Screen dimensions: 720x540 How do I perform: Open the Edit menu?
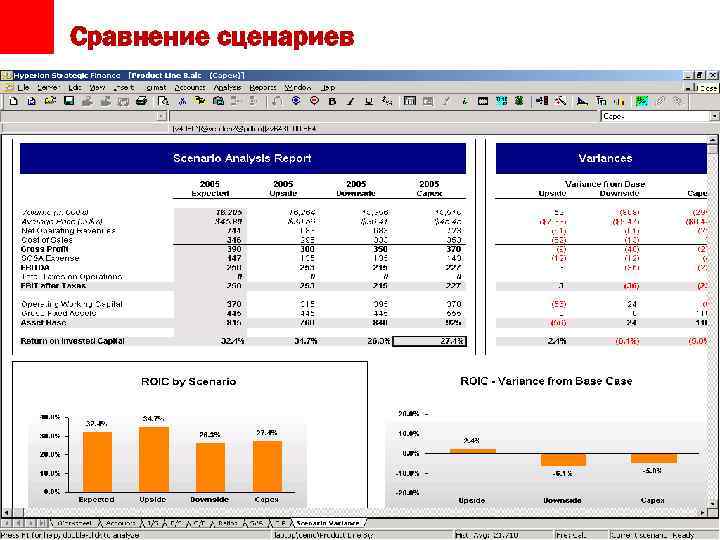[x=75, y=87]
